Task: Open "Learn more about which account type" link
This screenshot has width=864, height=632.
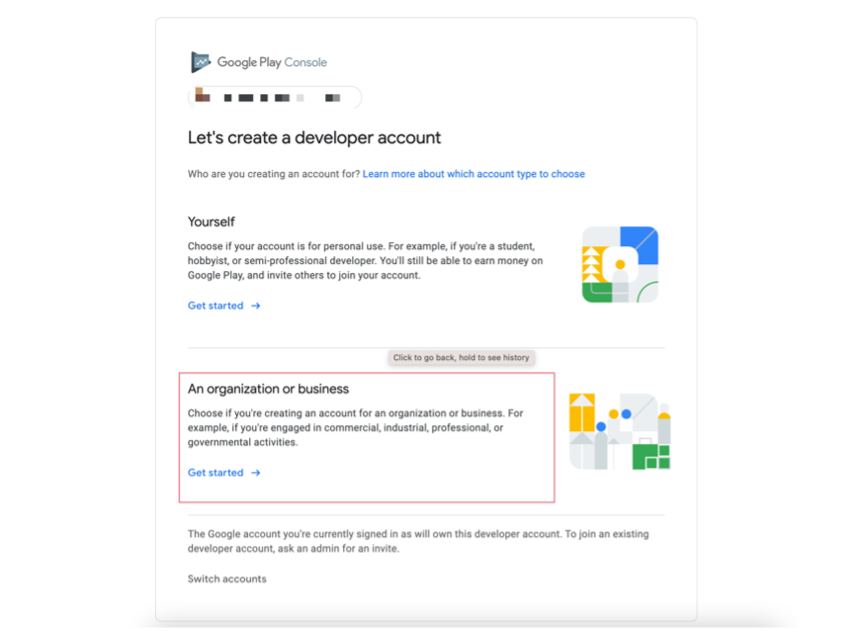Action: 474,174
